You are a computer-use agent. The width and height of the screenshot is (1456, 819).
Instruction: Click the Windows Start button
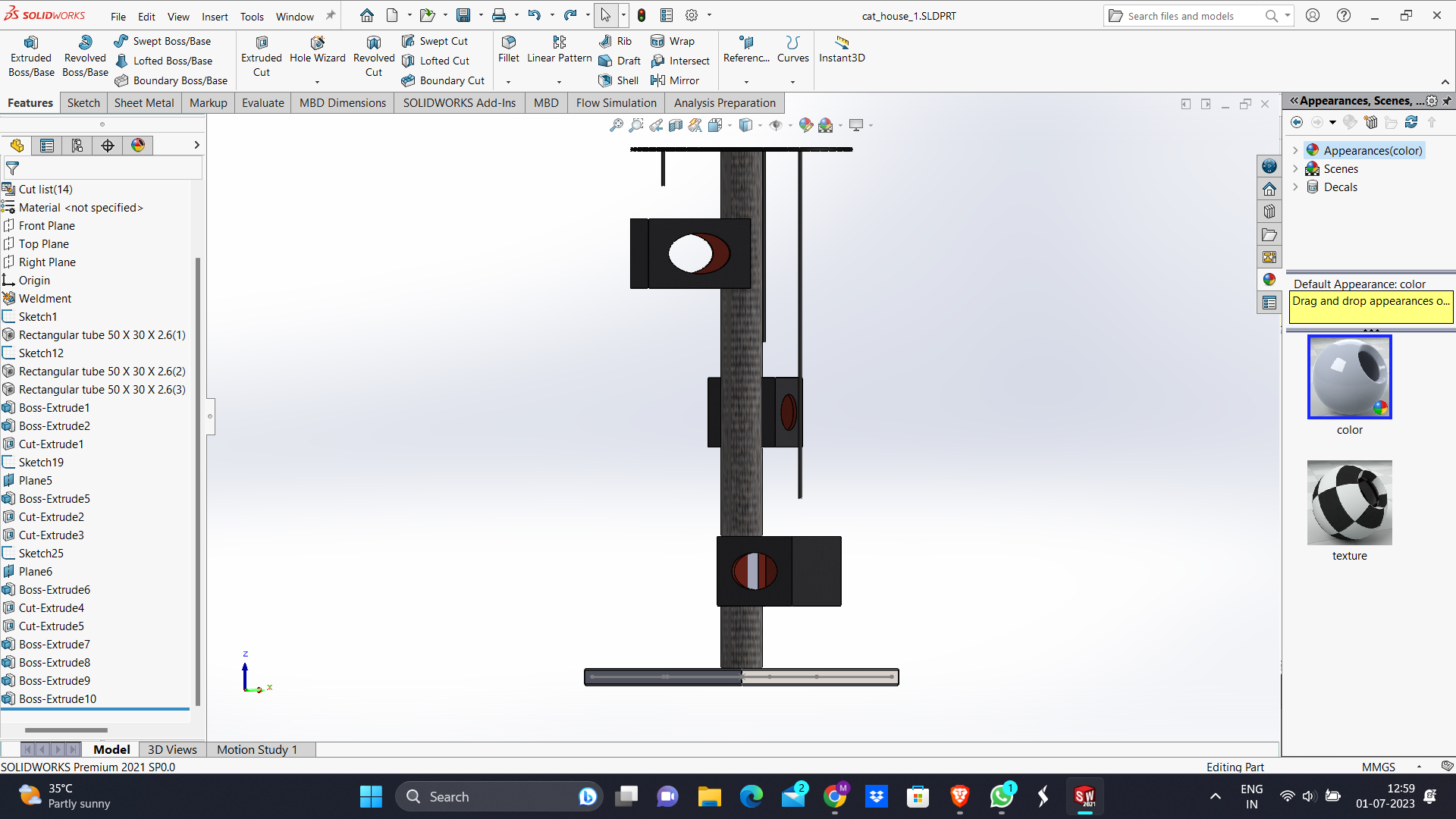(371, 796)
